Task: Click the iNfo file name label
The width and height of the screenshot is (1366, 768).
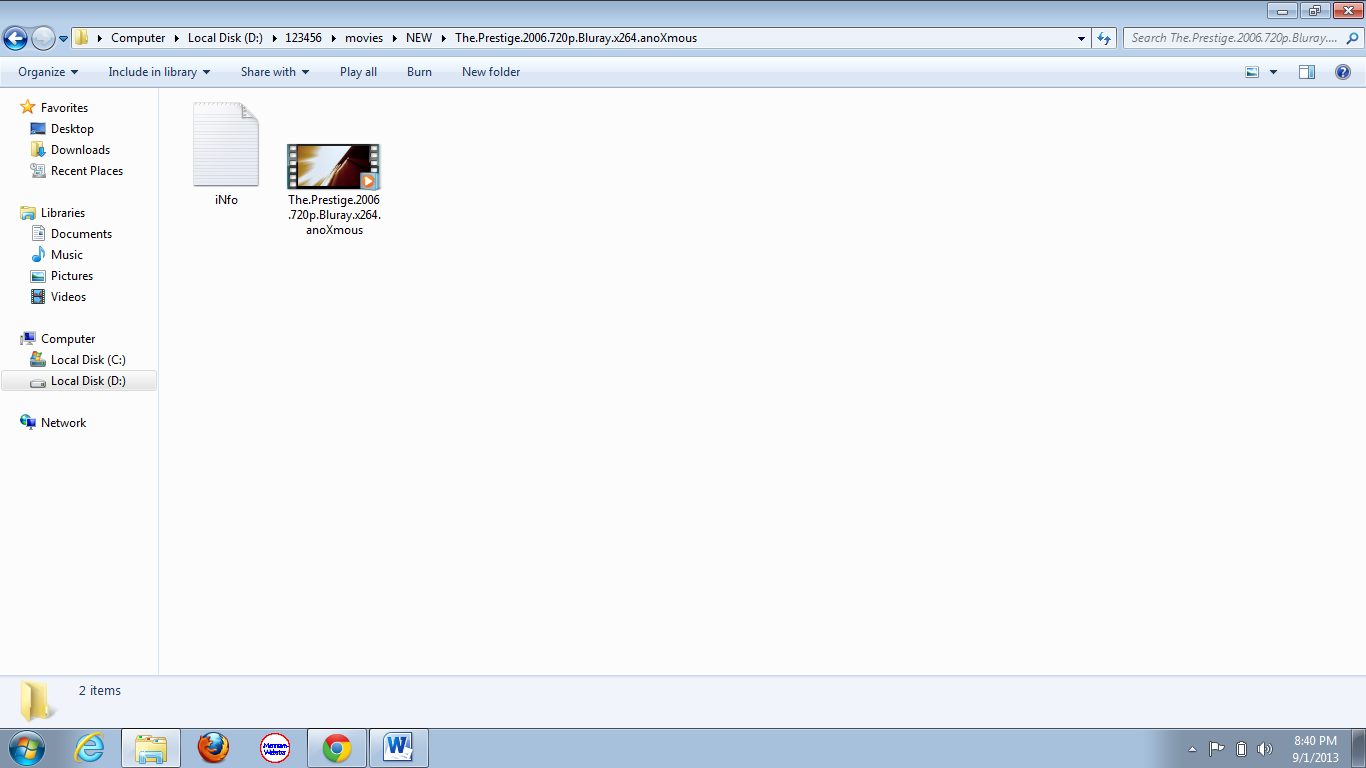Action: (x=226, y=200)
